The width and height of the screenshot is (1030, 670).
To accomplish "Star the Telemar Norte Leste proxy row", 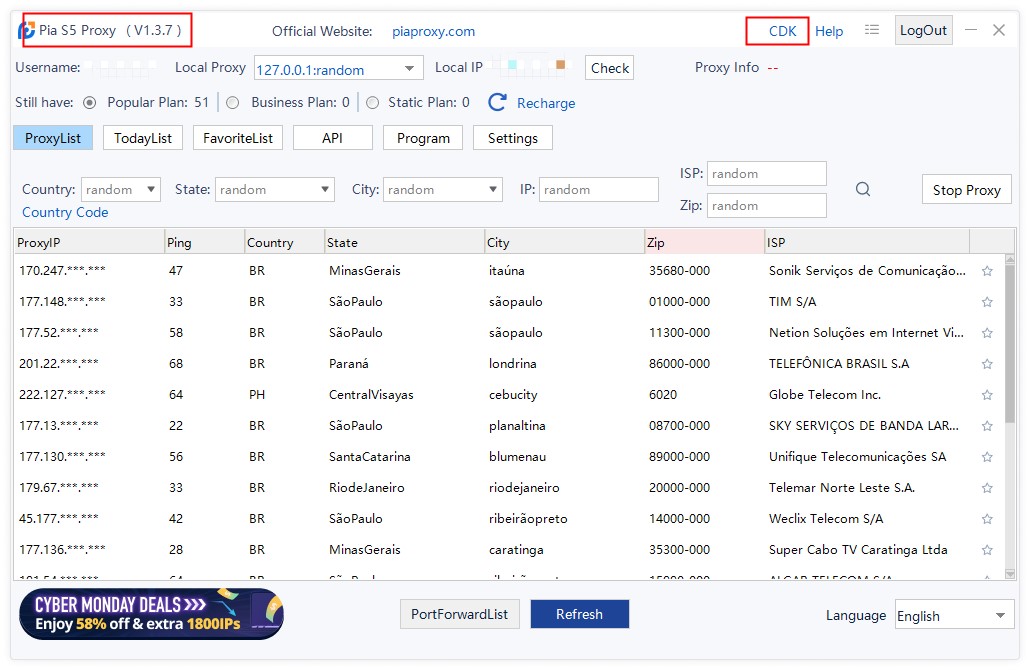I will coord(987,487).
